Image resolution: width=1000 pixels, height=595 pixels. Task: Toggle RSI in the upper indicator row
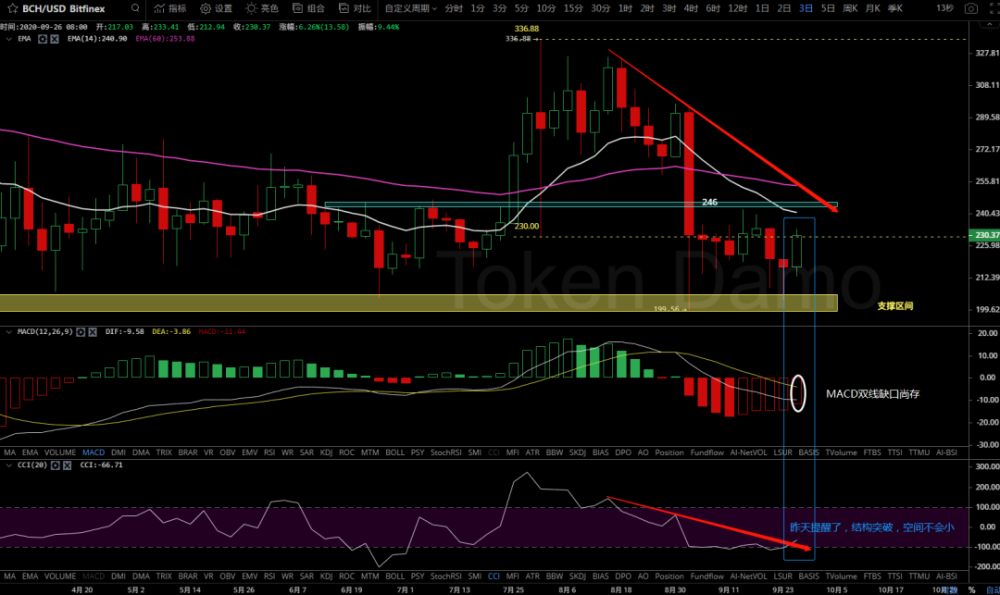point(269,452)
